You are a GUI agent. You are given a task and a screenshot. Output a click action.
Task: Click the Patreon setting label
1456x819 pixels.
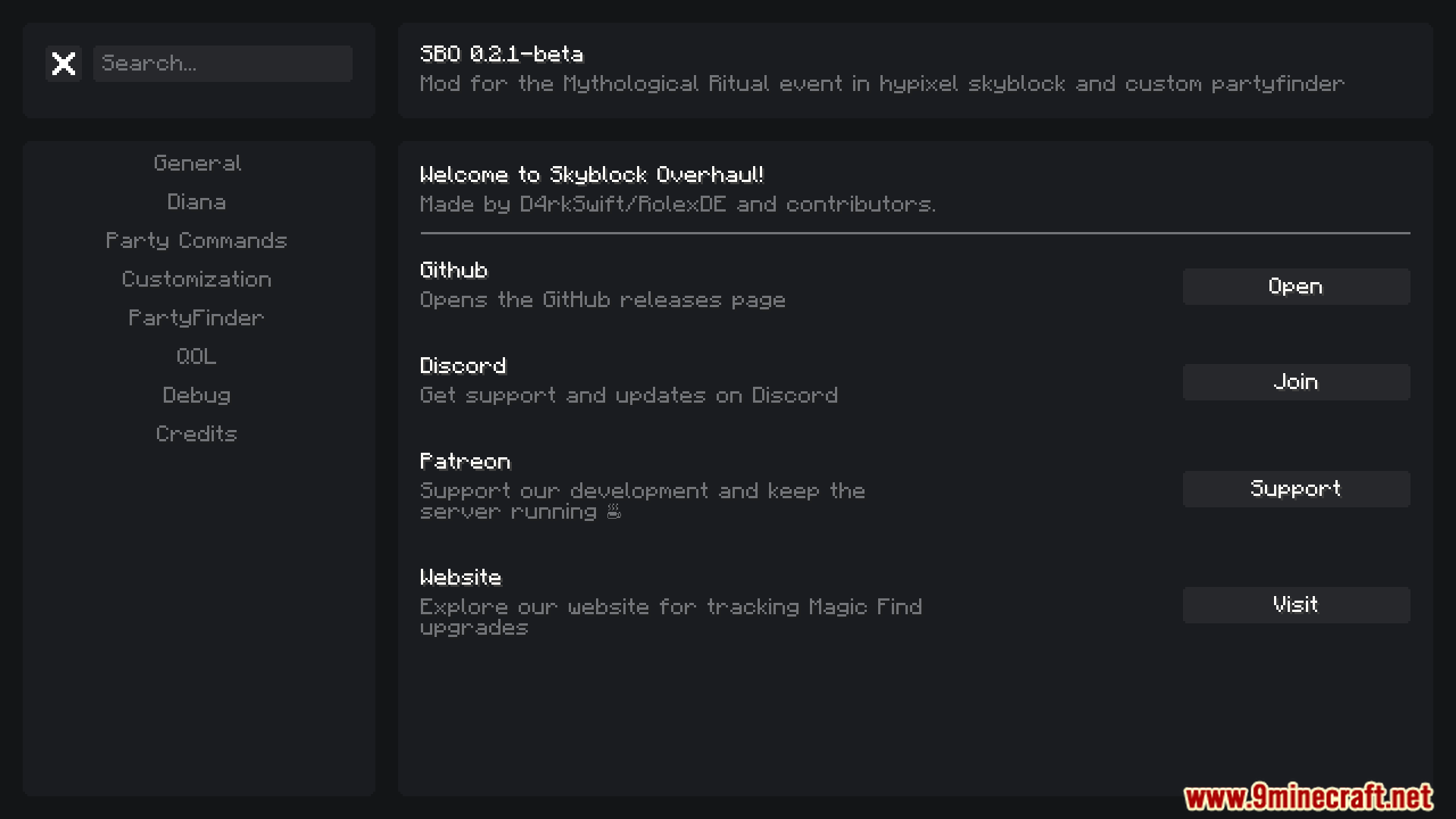pyautogui.click(x=465, y=461)
